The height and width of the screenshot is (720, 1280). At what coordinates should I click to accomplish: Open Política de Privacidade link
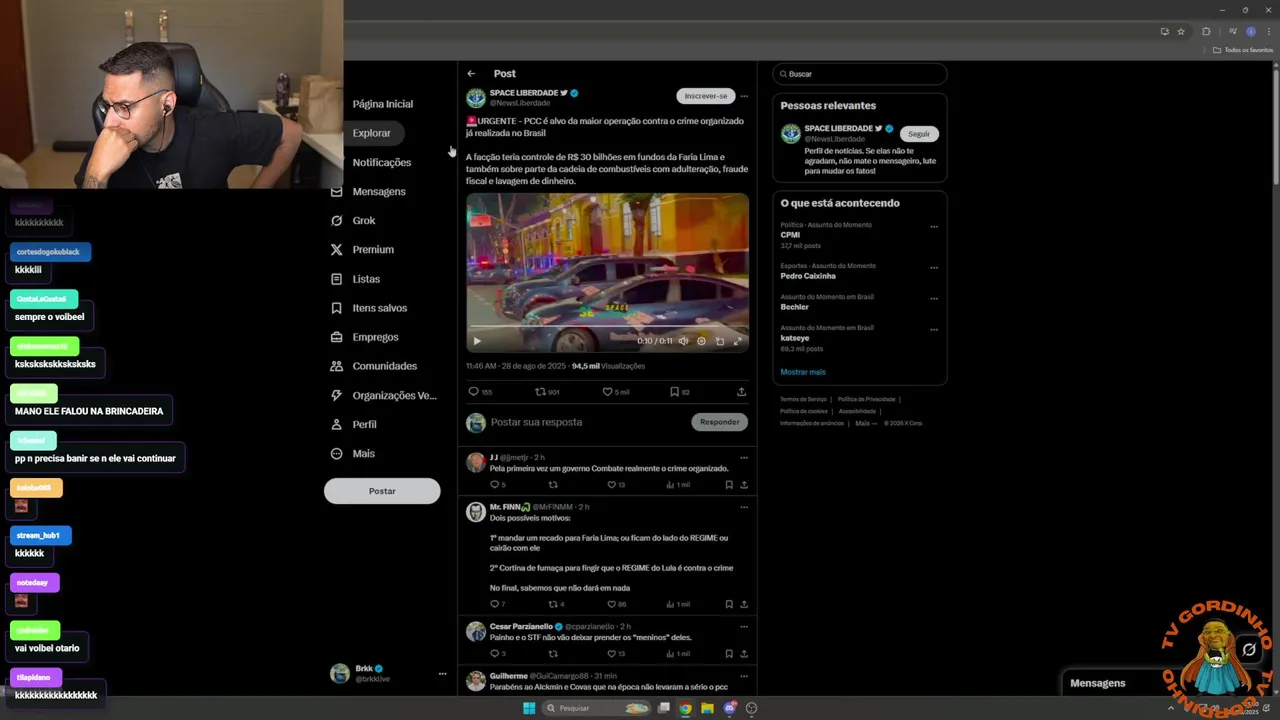point(866,399)
